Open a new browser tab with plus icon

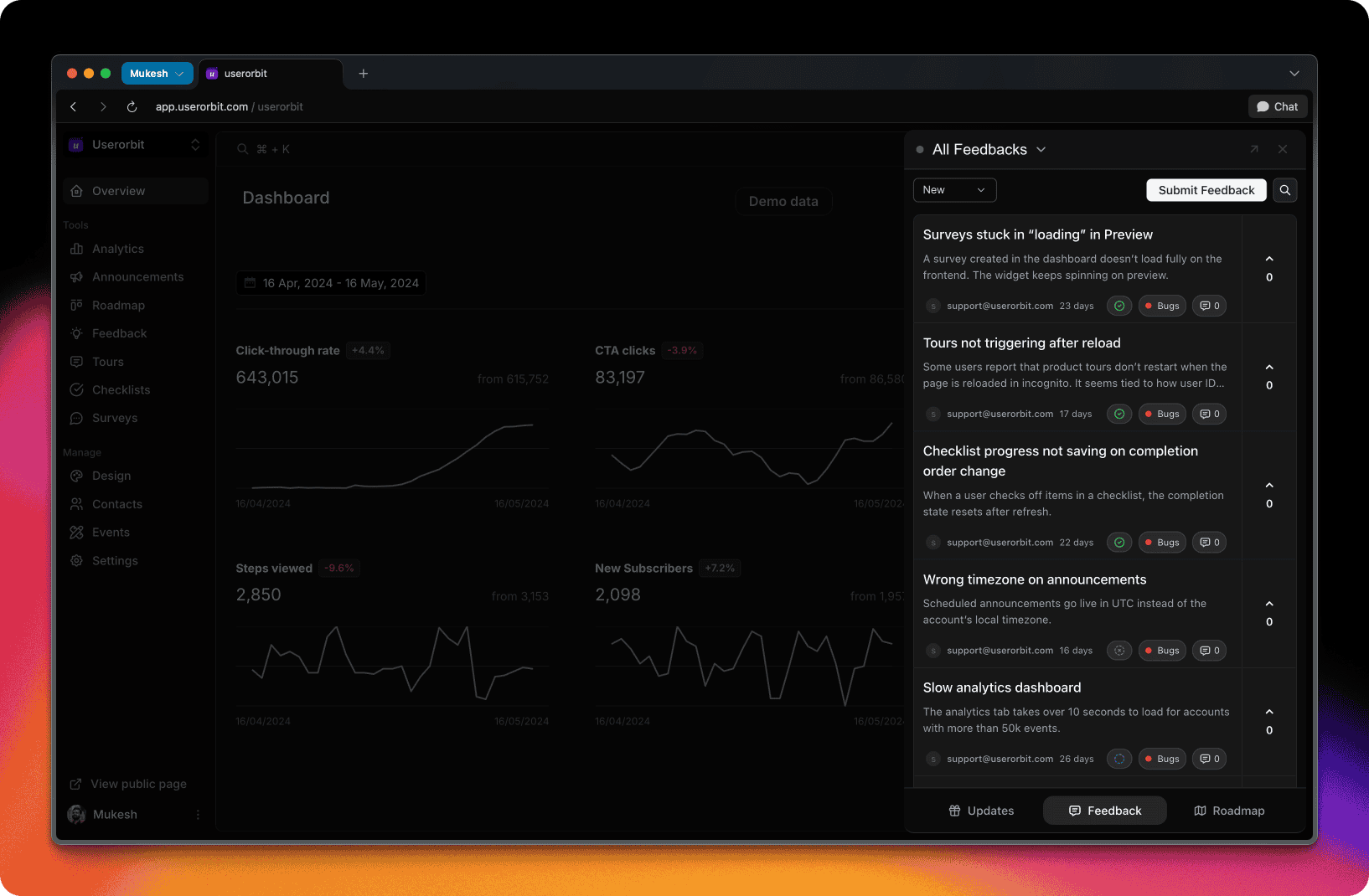pos(363,74)
